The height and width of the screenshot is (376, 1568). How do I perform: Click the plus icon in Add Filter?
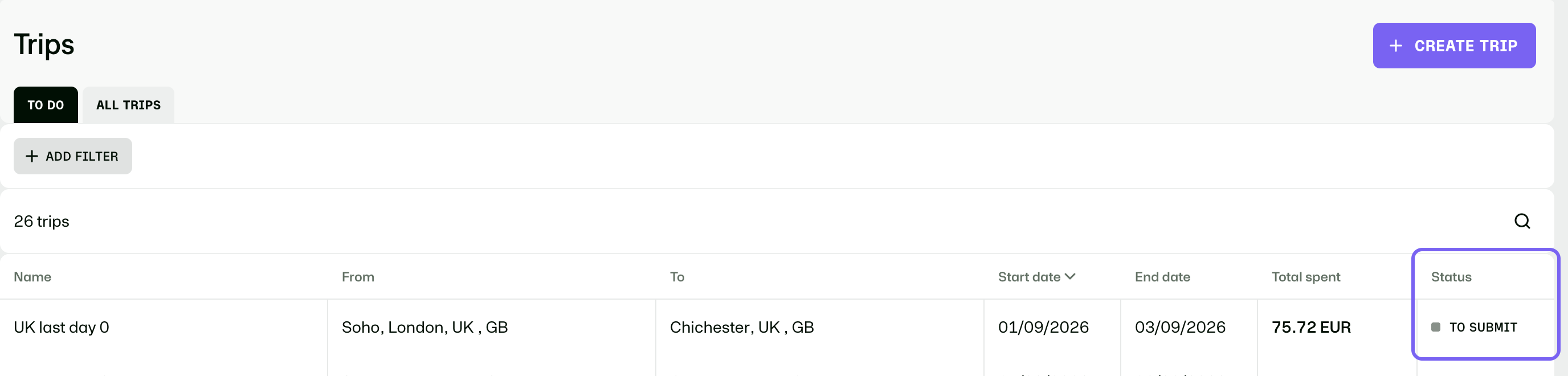tap(32, 156)
